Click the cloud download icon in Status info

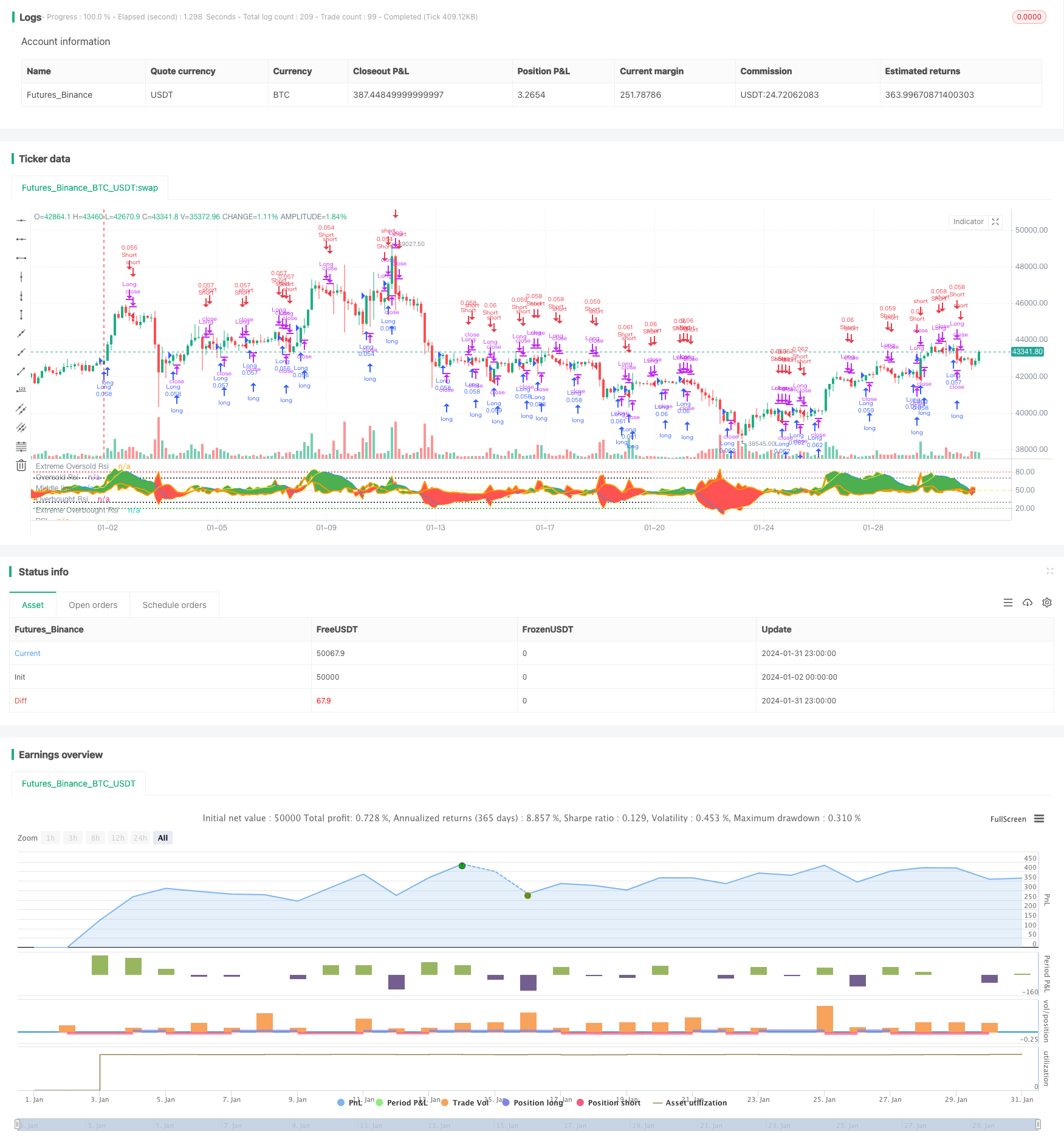[1028, 603]
